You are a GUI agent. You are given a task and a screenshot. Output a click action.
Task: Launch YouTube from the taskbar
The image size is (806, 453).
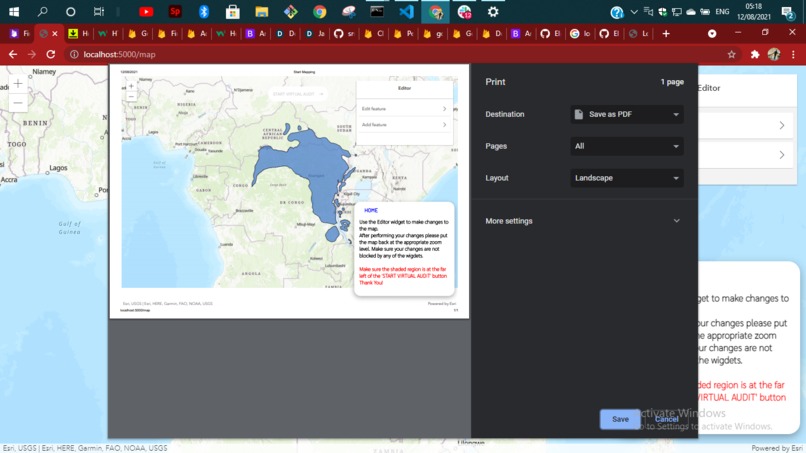146,11
